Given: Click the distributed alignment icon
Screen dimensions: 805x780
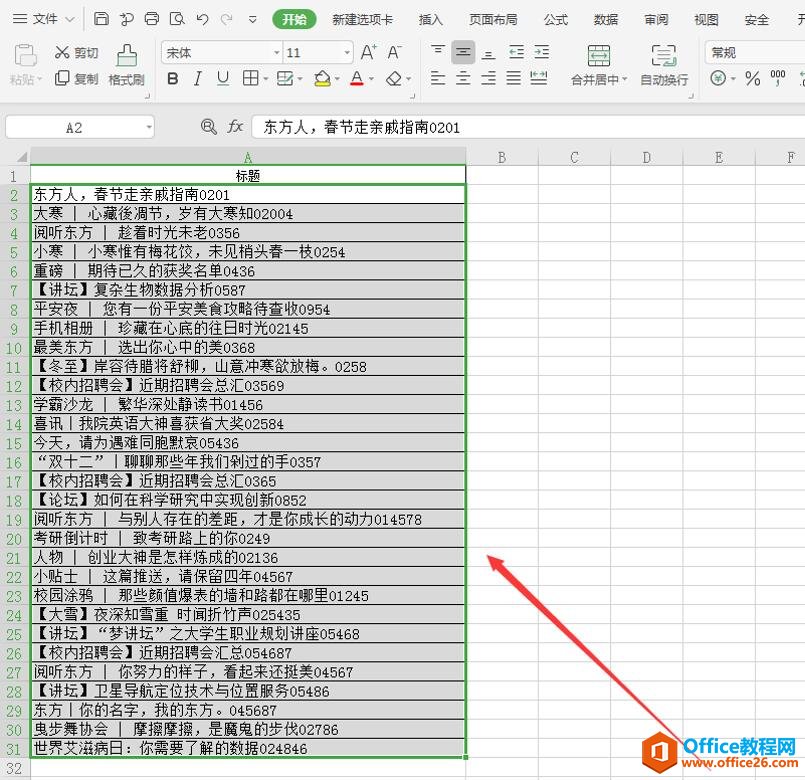Looking at the screenshot, I should [x=539, y=78].
